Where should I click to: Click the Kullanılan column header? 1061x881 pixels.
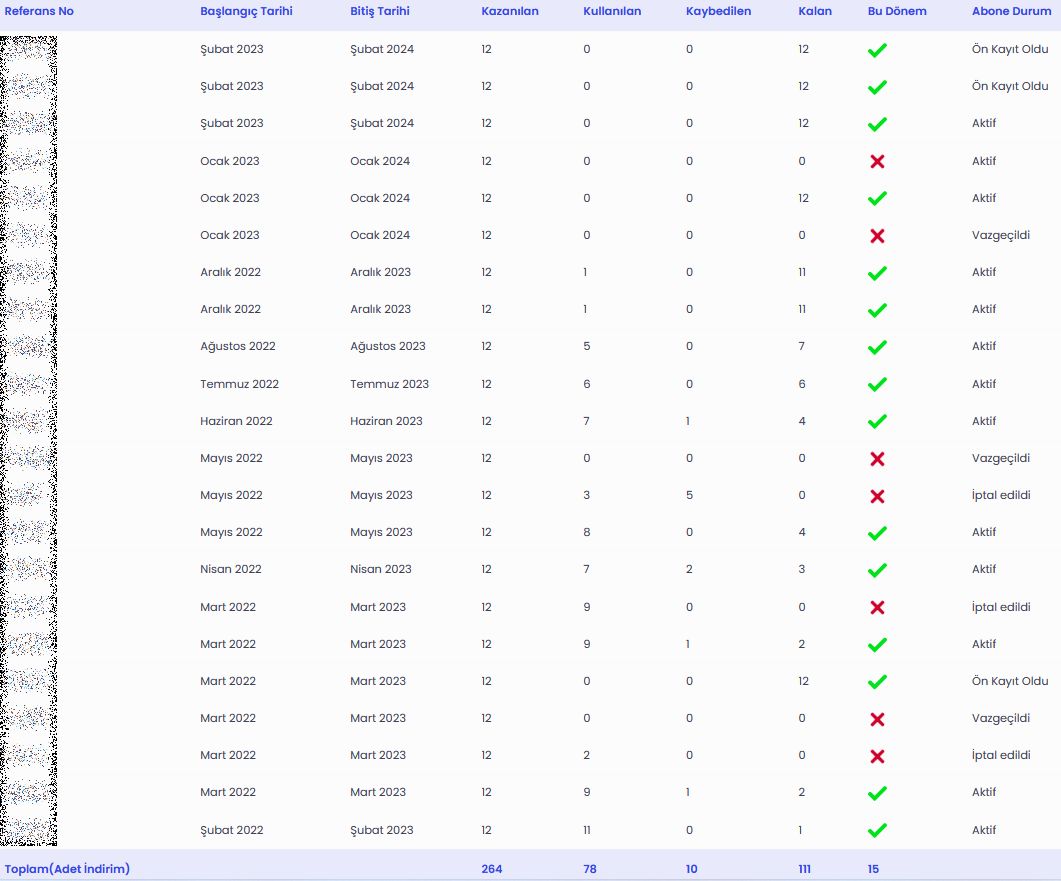tap(612, 11)
